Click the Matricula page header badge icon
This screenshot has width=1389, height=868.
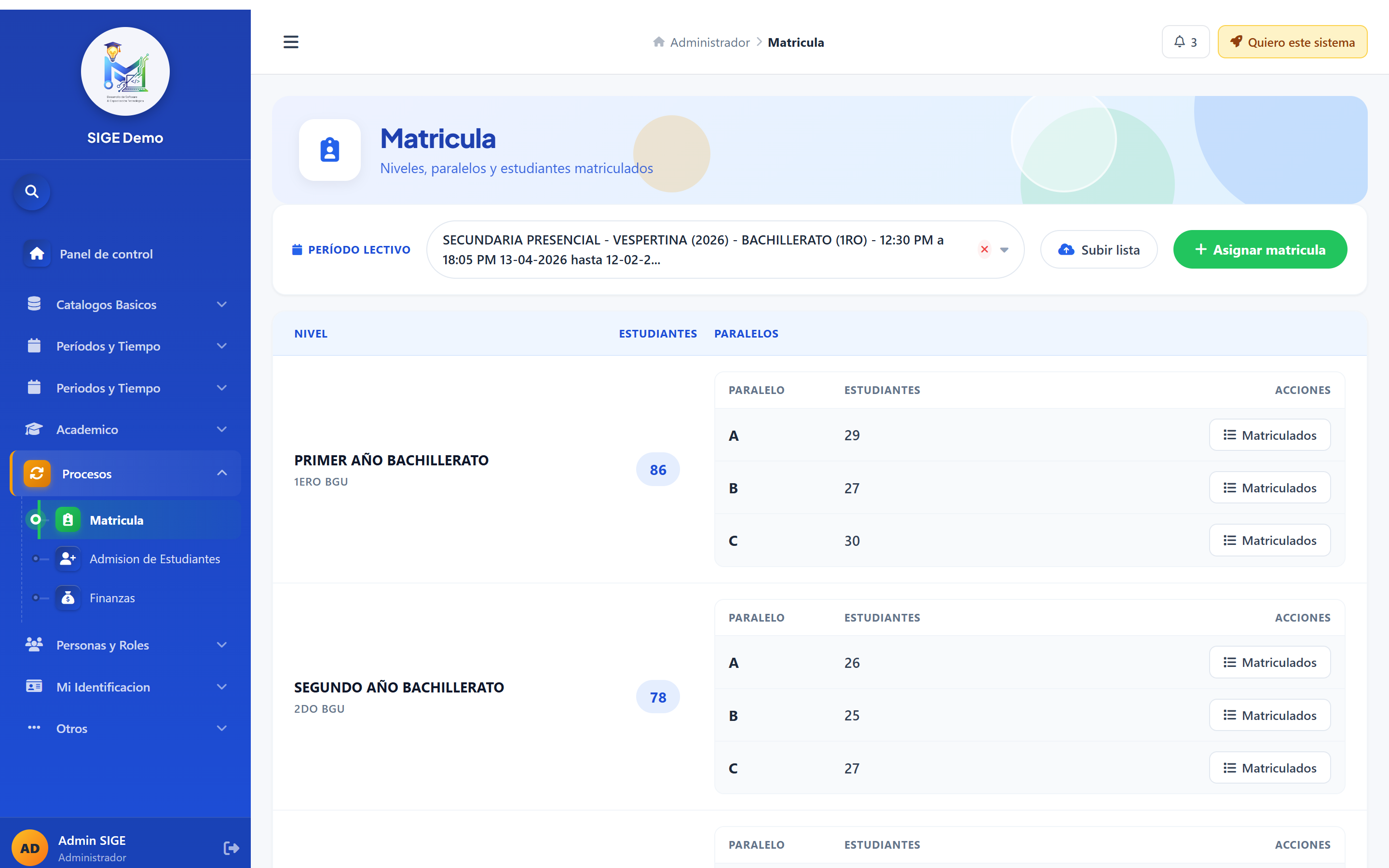pos(330,150)
